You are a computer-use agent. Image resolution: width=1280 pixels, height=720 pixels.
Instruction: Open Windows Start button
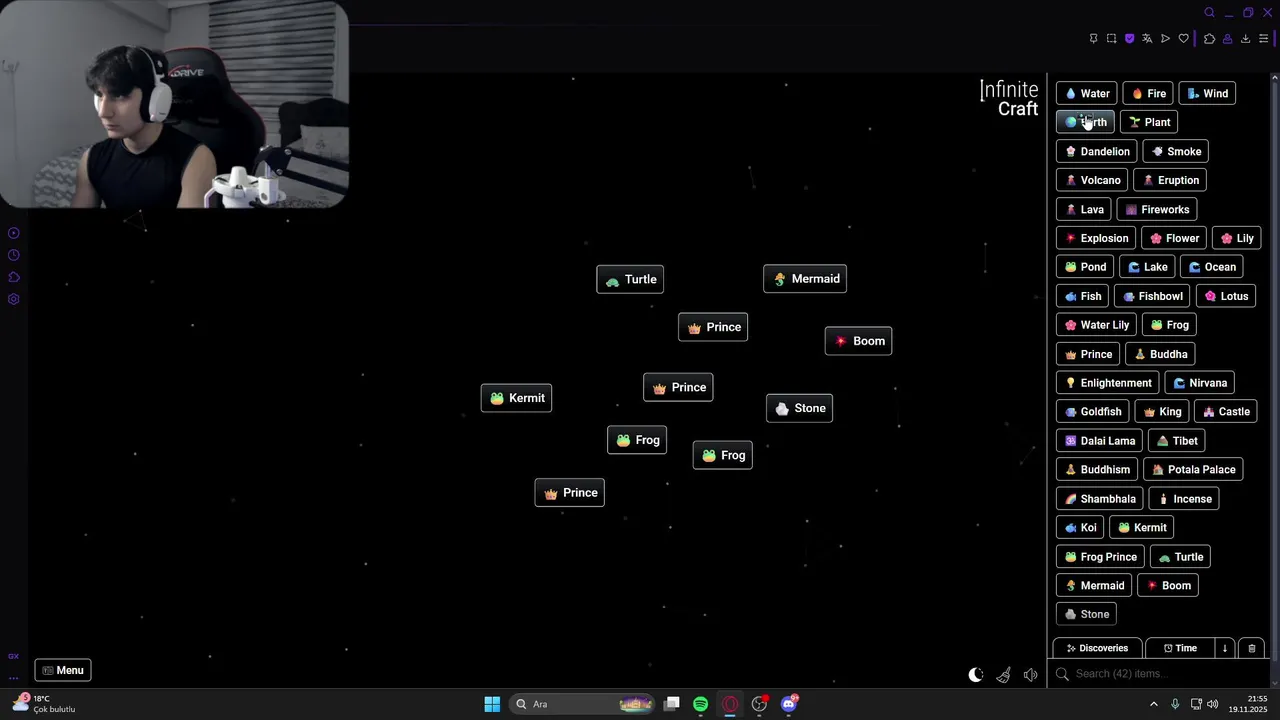click(492, 704)
